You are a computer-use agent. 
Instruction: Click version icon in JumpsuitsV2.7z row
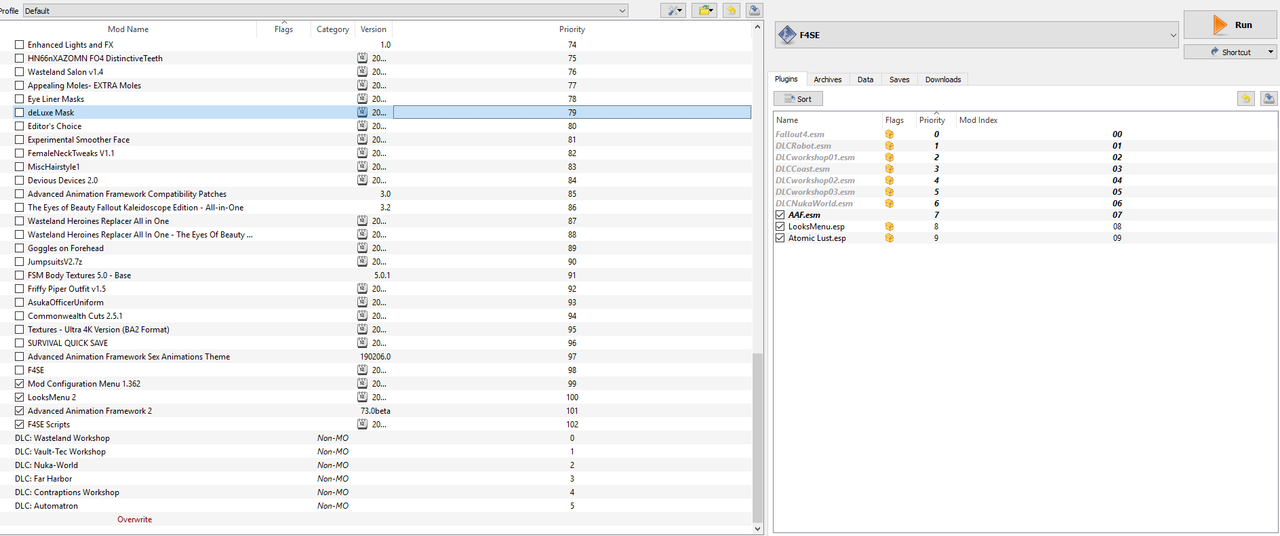[363, 262]
